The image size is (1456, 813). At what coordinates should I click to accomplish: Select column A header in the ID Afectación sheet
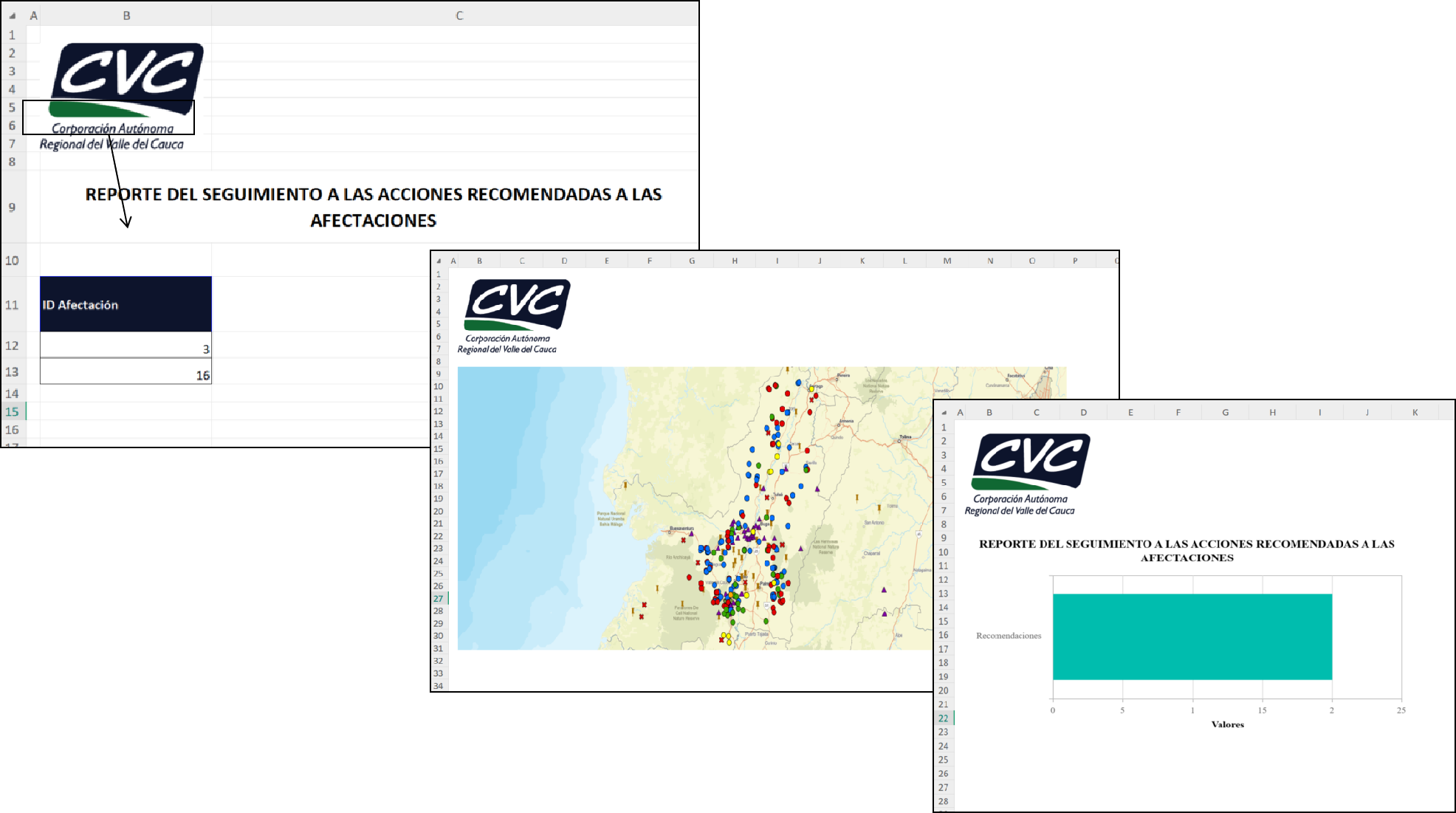[x=33, y=15]
